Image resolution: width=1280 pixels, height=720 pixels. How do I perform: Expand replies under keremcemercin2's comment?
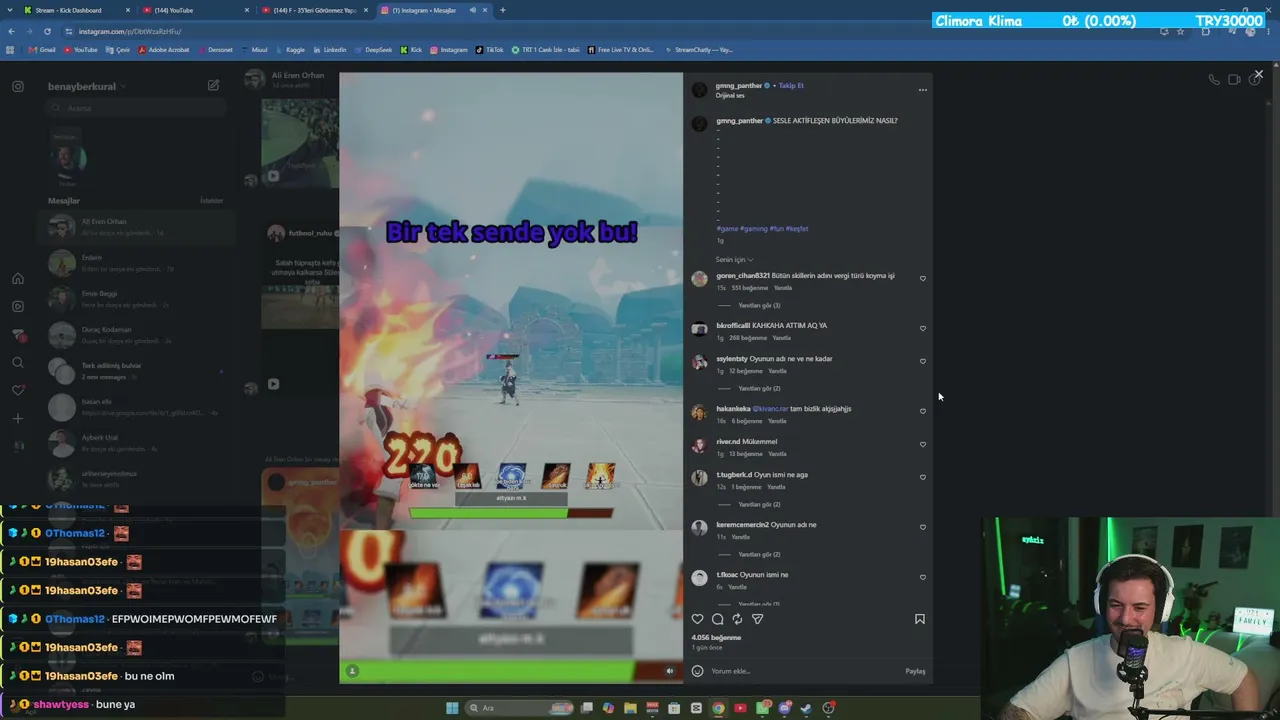(759, 554)
